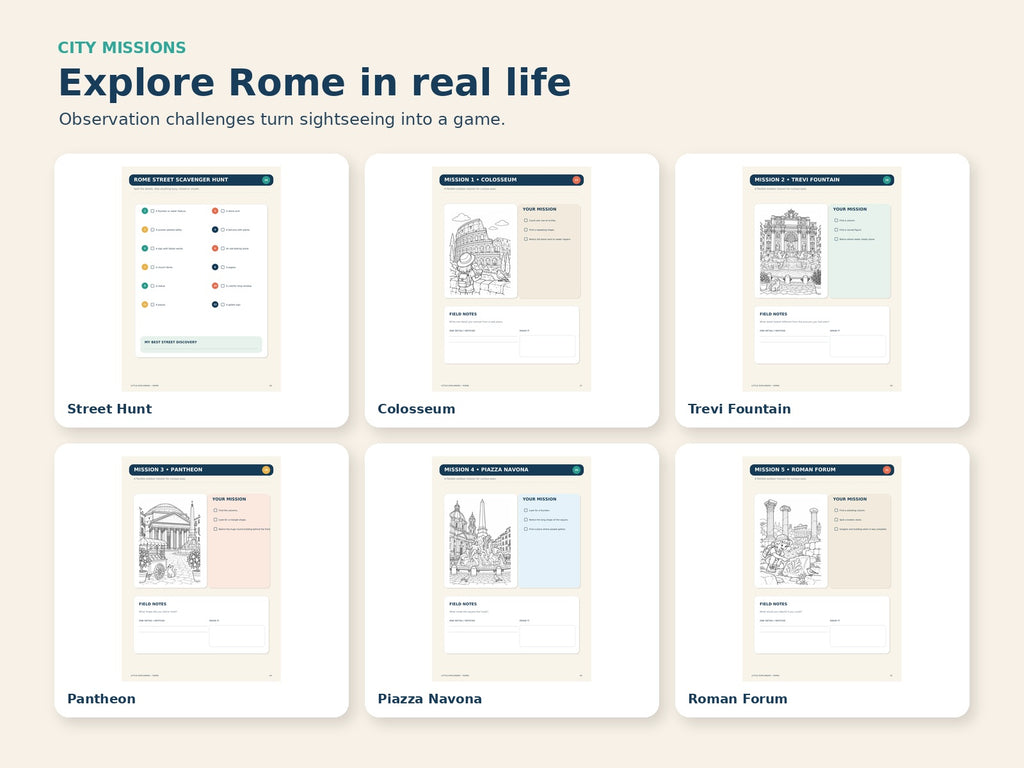Click the 'MY BEST STREET DISCOVERY' box

pos(201,344)
